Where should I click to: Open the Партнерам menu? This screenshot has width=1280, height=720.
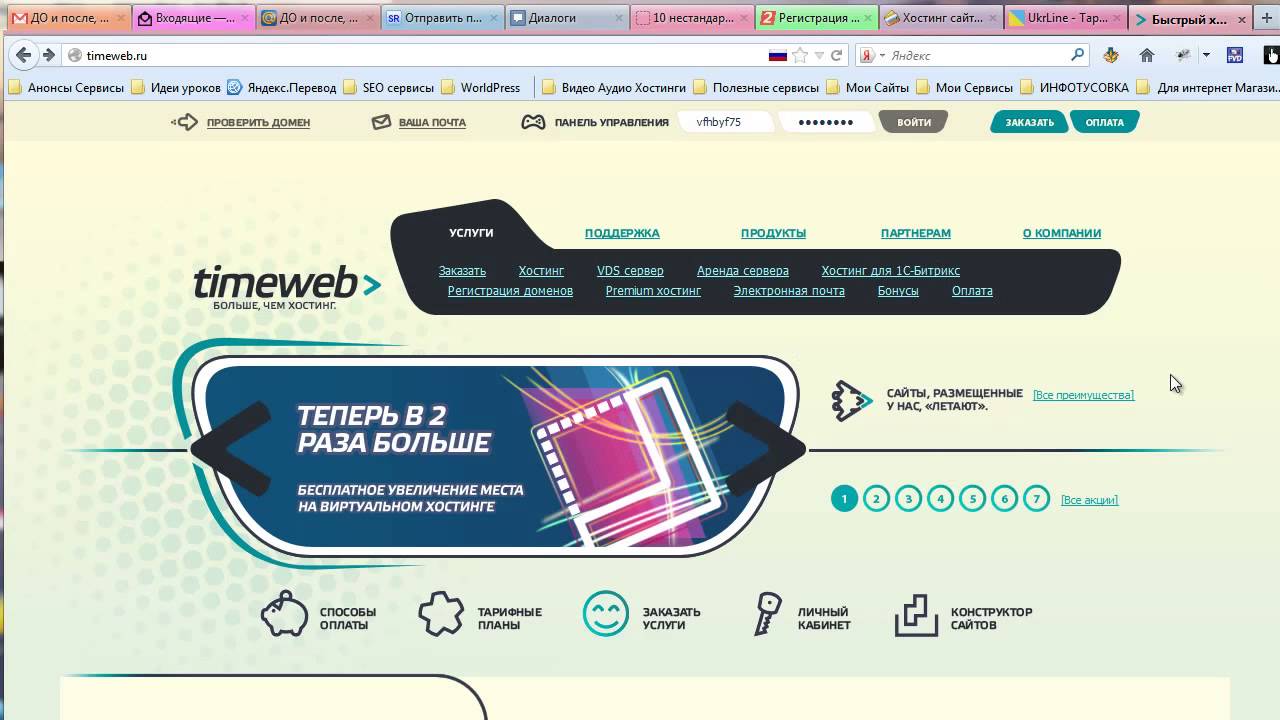tap(916, 233)
